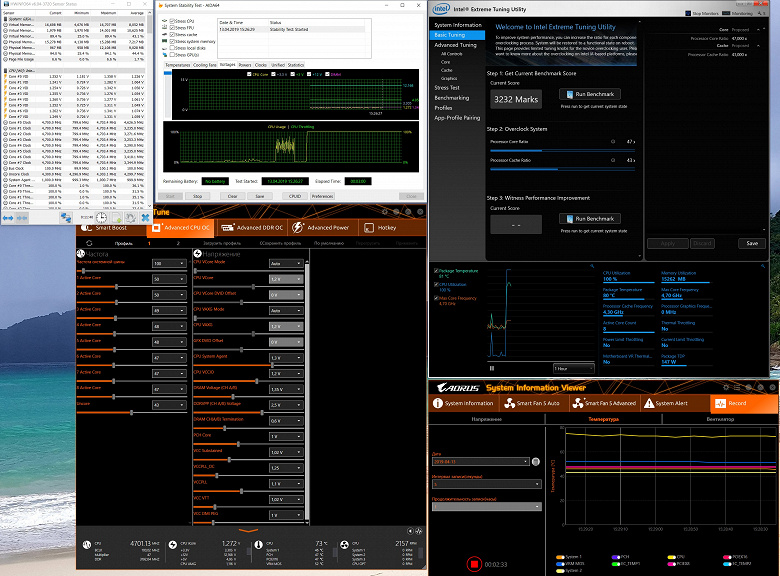Click HWiNFO save log sheet icon

coord(116,218)
